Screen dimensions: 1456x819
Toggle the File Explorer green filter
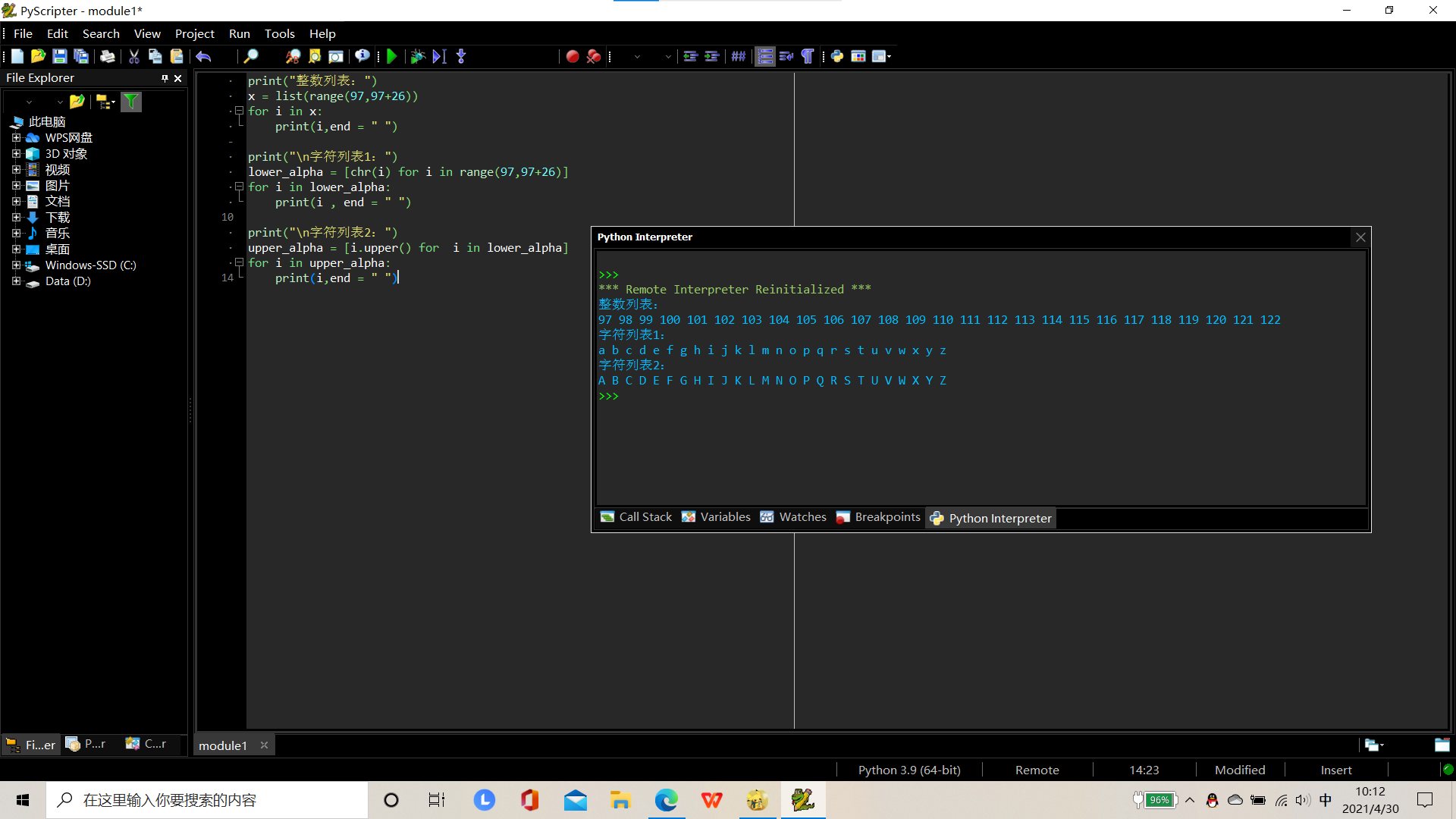(x=131, y=102)
